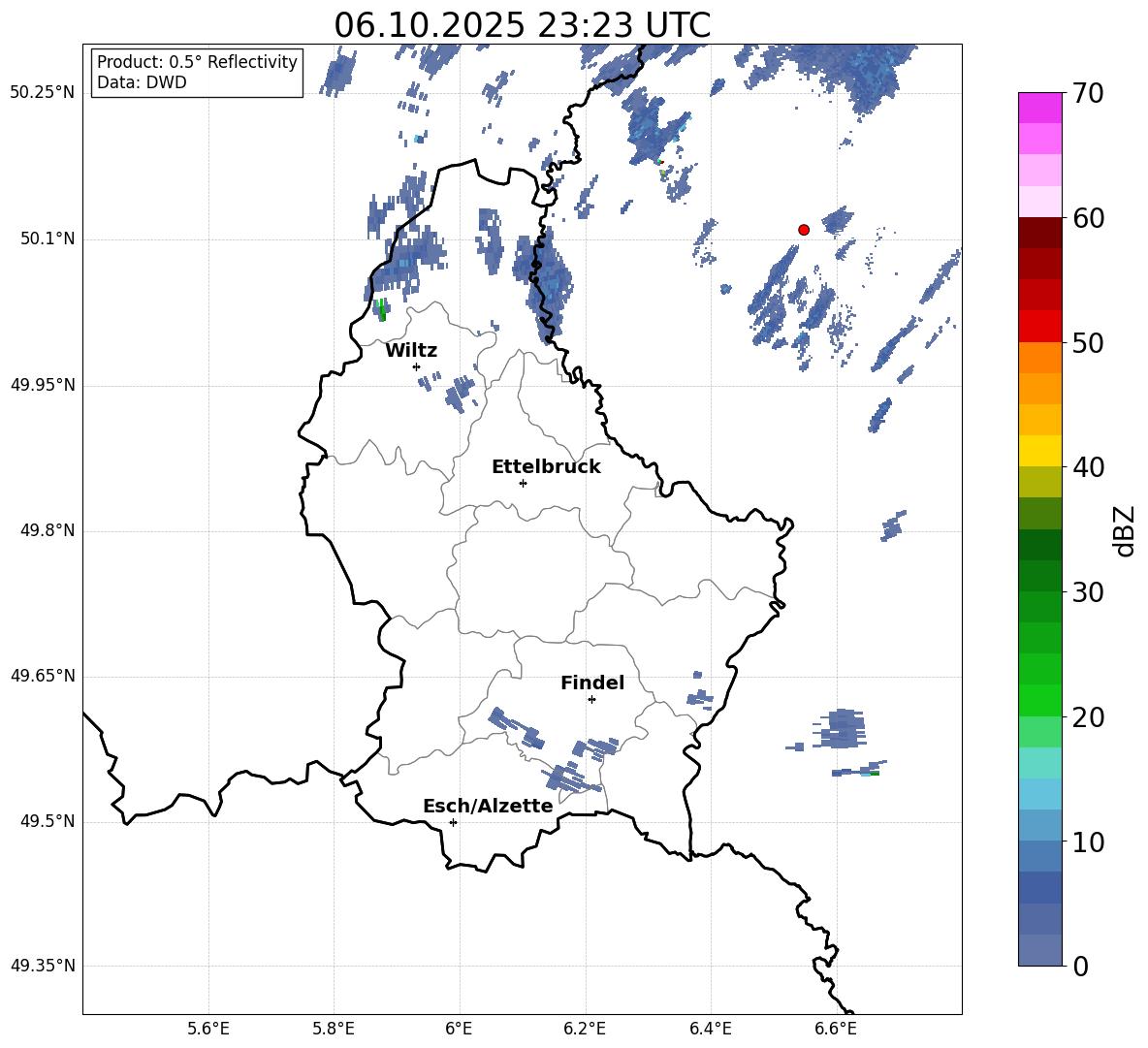The height and width of the screenshot is (1048, 1148).
Task: Click the Wiltz station cross marker
Action: [417, 366]
